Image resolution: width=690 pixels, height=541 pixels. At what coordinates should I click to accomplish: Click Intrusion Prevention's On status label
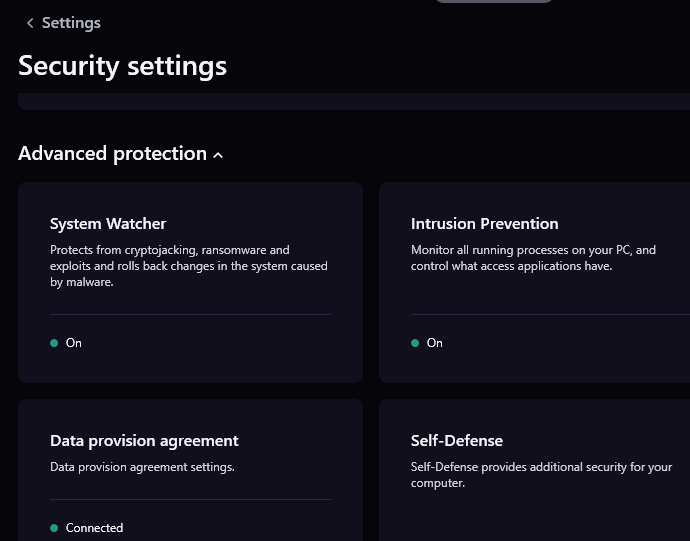coord(435,343)
